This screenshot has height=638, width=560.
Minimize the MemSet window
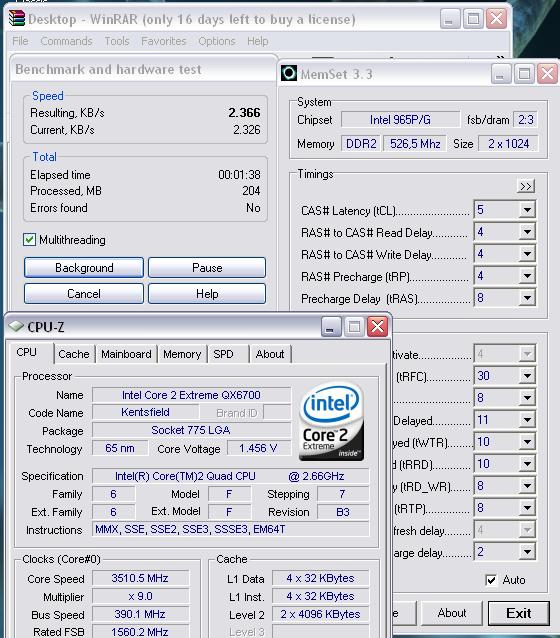tap(501, 74)
